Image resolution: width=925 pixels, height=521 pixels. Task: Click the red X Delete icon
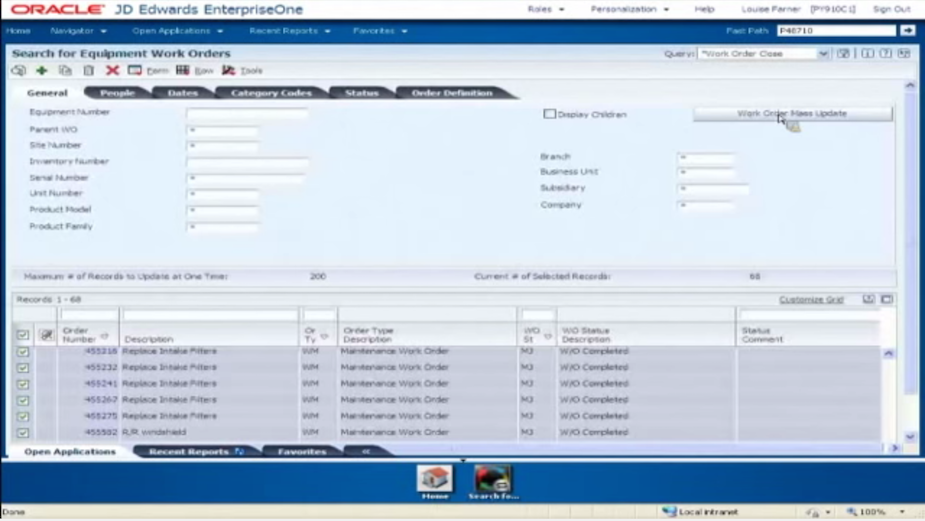[x=112, y=70]
